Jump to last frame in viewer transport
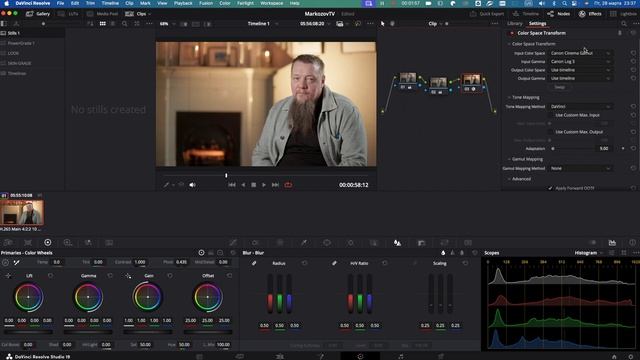This screenshot has height=360, width=640. pyautogui.click(x=276, y=185)
